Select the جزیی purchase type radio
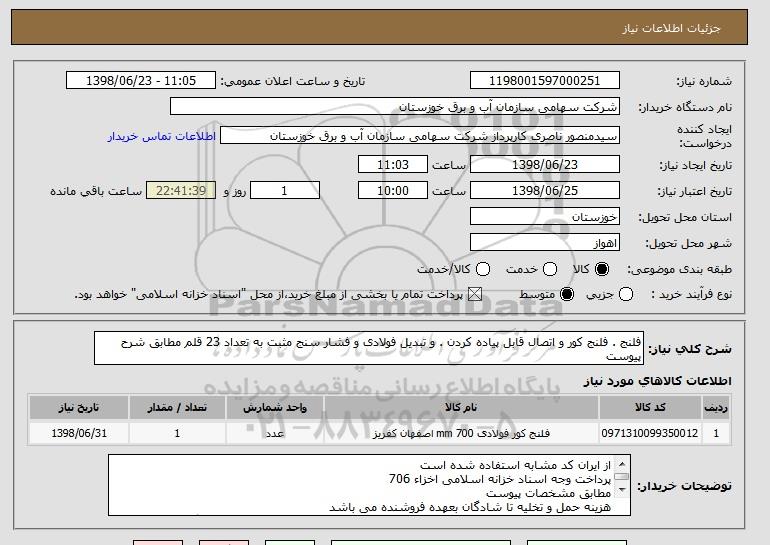 [626, 294]
